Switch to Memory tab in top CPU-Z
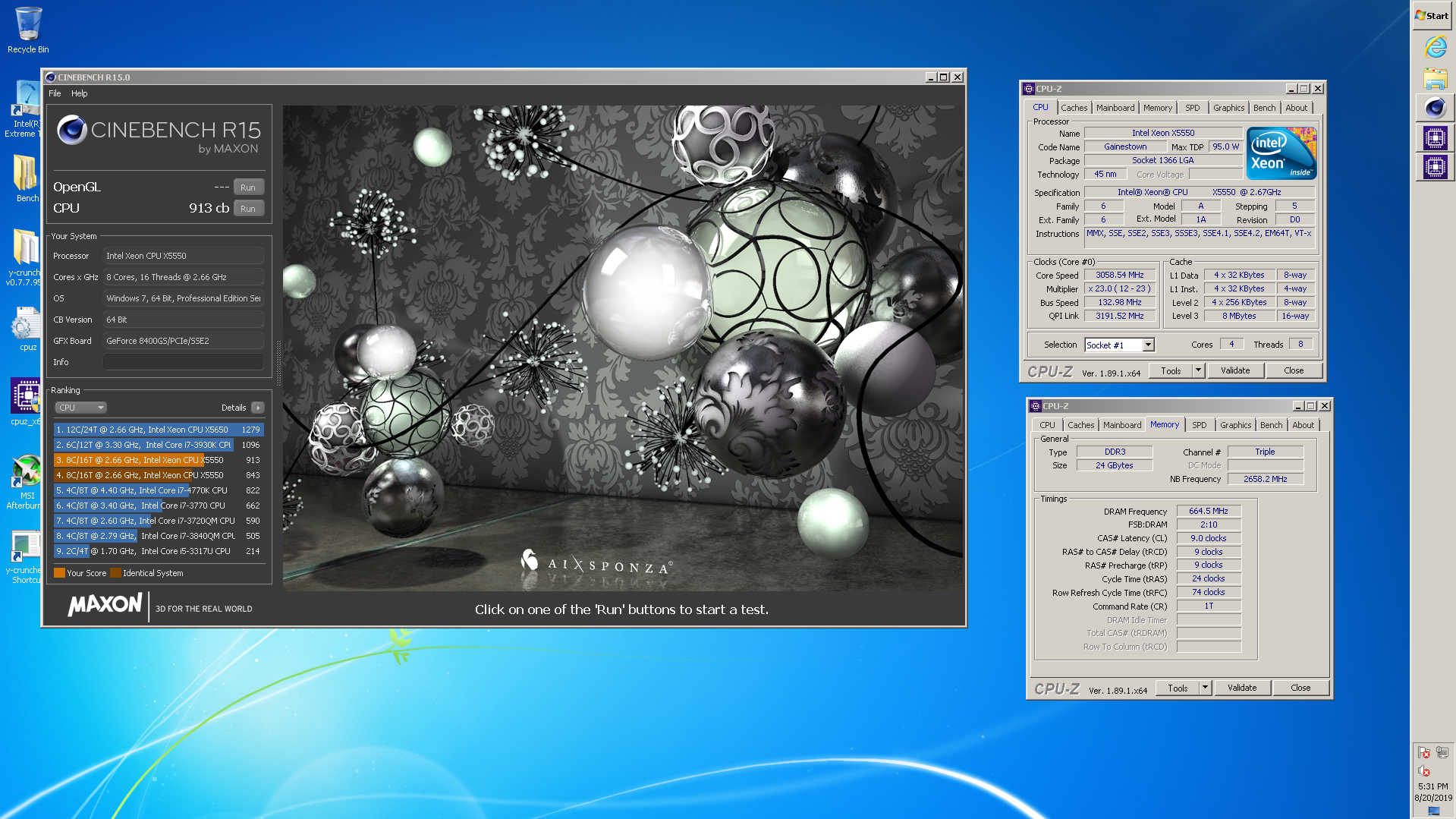Image resolution: width=1456 pixels, height=819 pixels. coord(1157,108)
